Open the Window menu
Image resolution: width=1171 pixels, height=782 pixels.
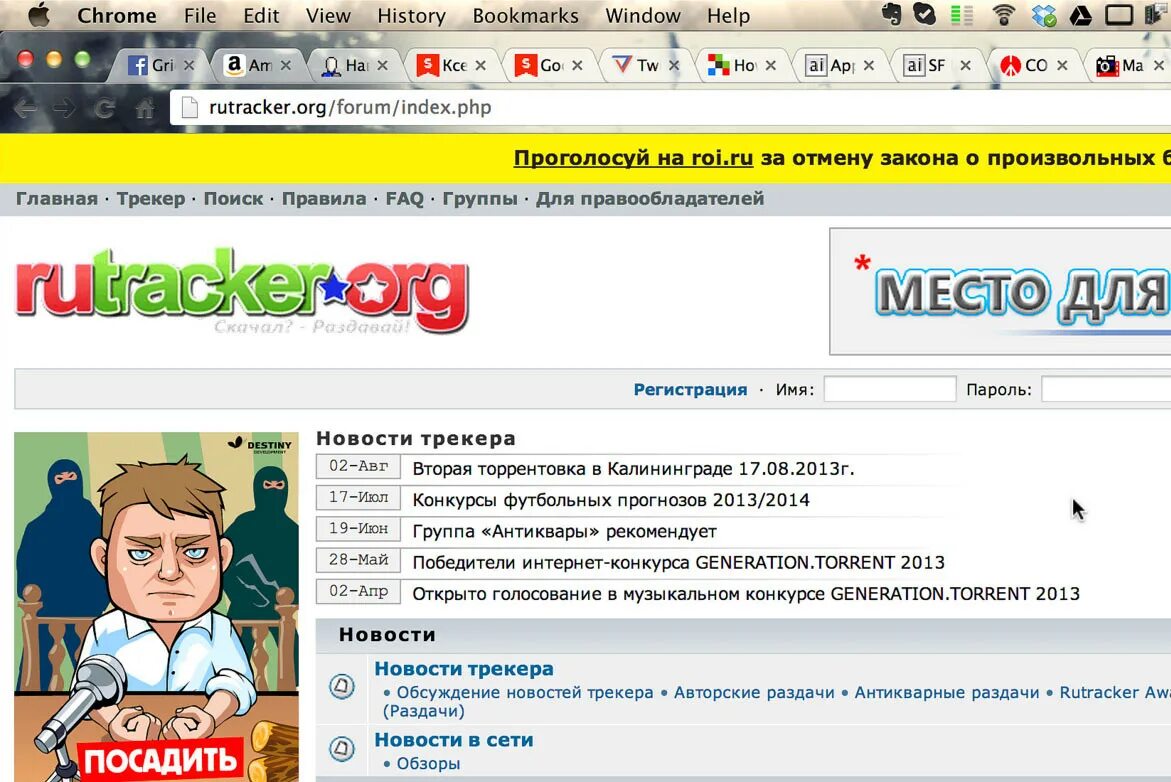coord(642,16)
